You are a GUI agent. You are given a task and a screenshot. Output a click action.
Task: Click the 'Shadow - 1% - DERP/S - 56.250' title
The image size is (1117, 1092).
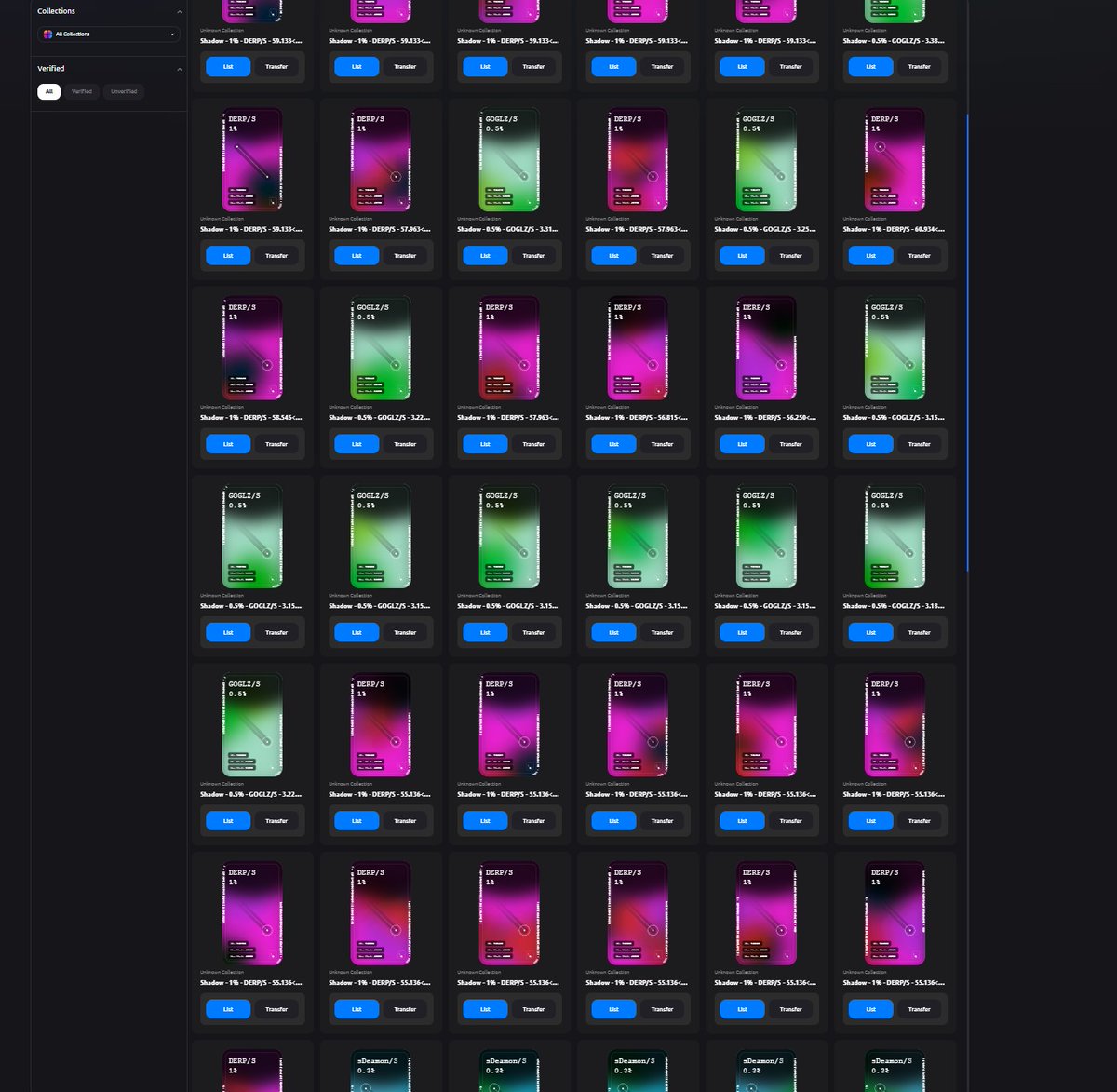765,417
